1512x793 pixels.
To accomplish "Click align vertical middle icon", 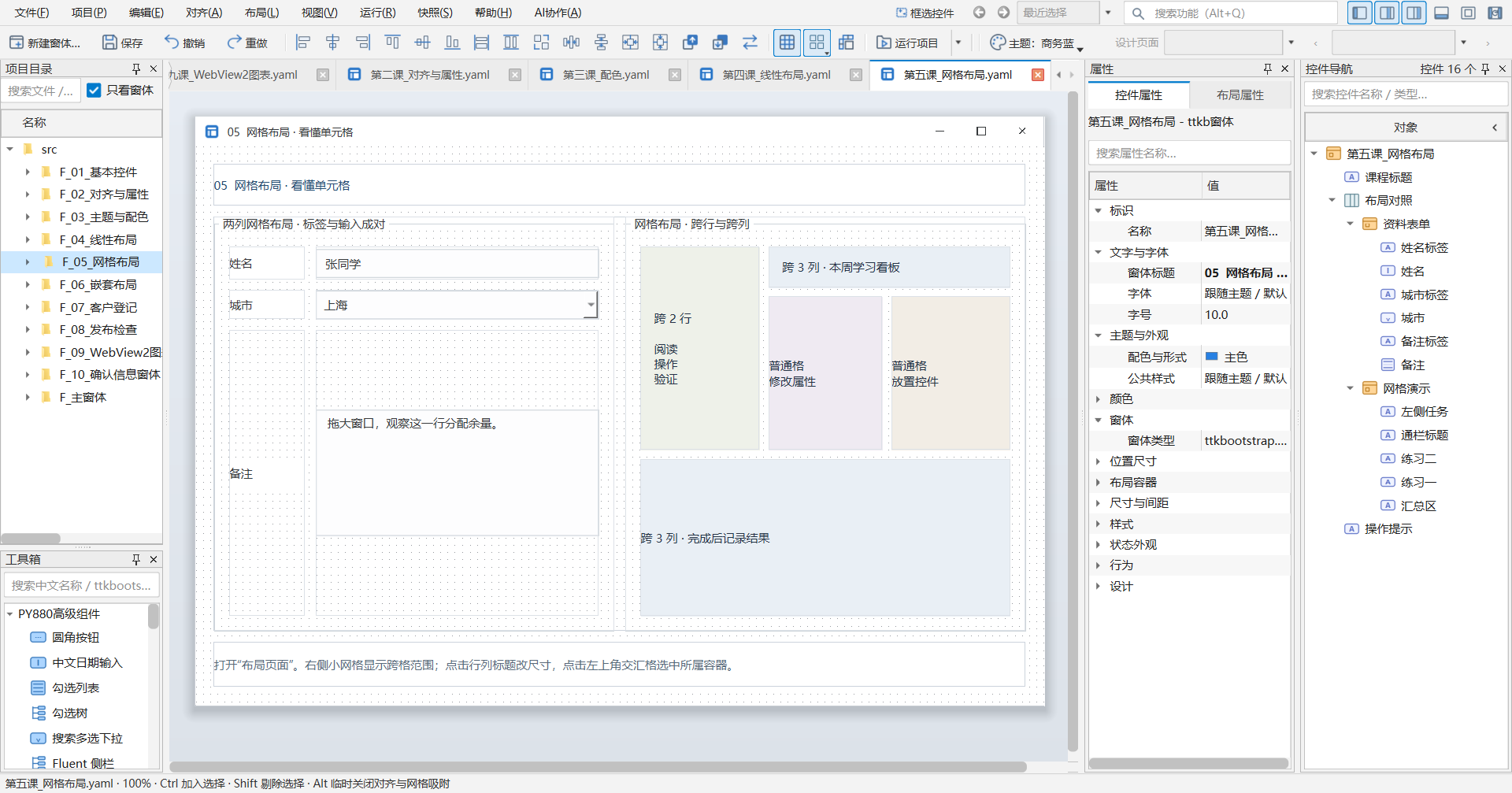I will (423, 43).
